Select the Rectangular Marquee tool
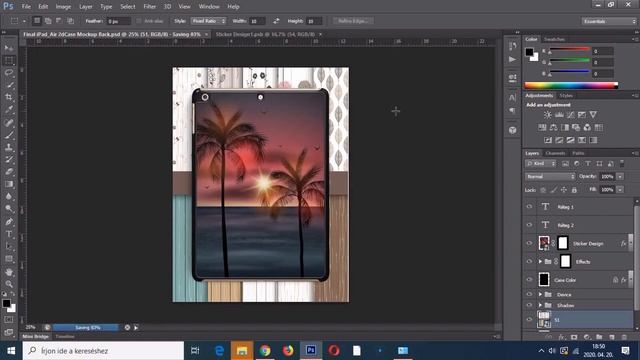The width and height of the screenshot is (640, 360). click(x=9, y=61)
